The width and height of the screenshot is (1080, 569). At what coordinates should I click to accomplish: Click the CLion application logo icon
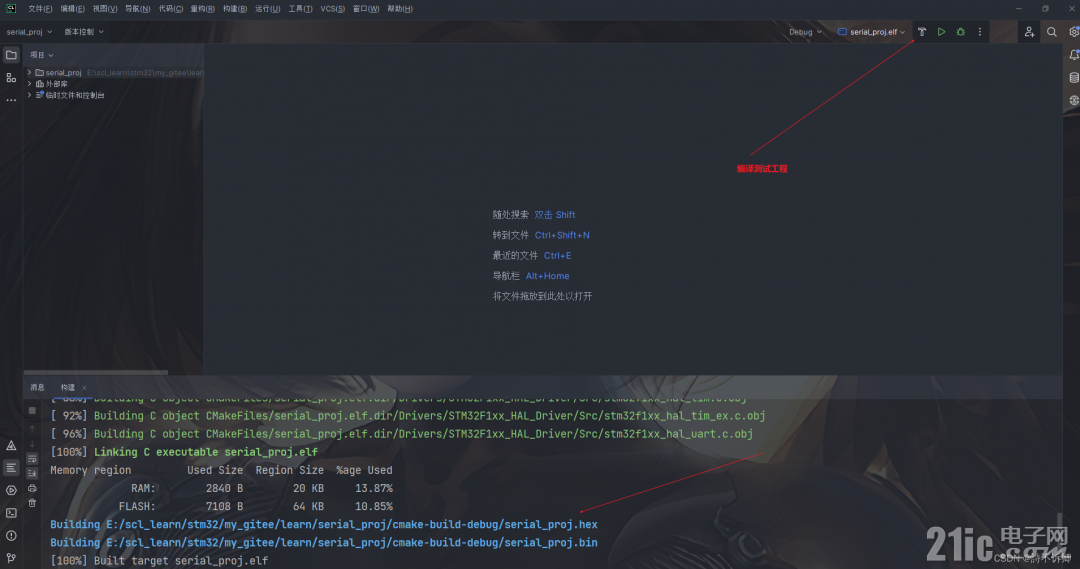[11, 8]
